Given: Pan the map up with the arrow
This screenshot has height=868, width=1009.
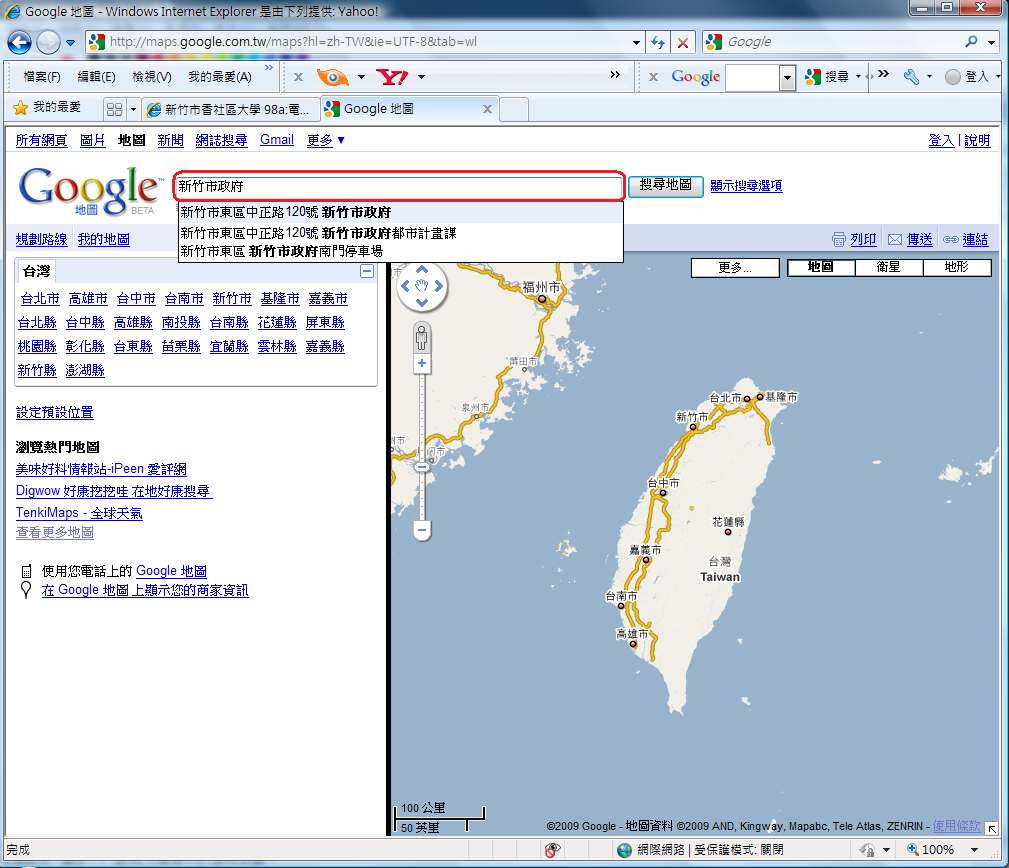Looking at the screenshot, I should [x=421, y=270].
